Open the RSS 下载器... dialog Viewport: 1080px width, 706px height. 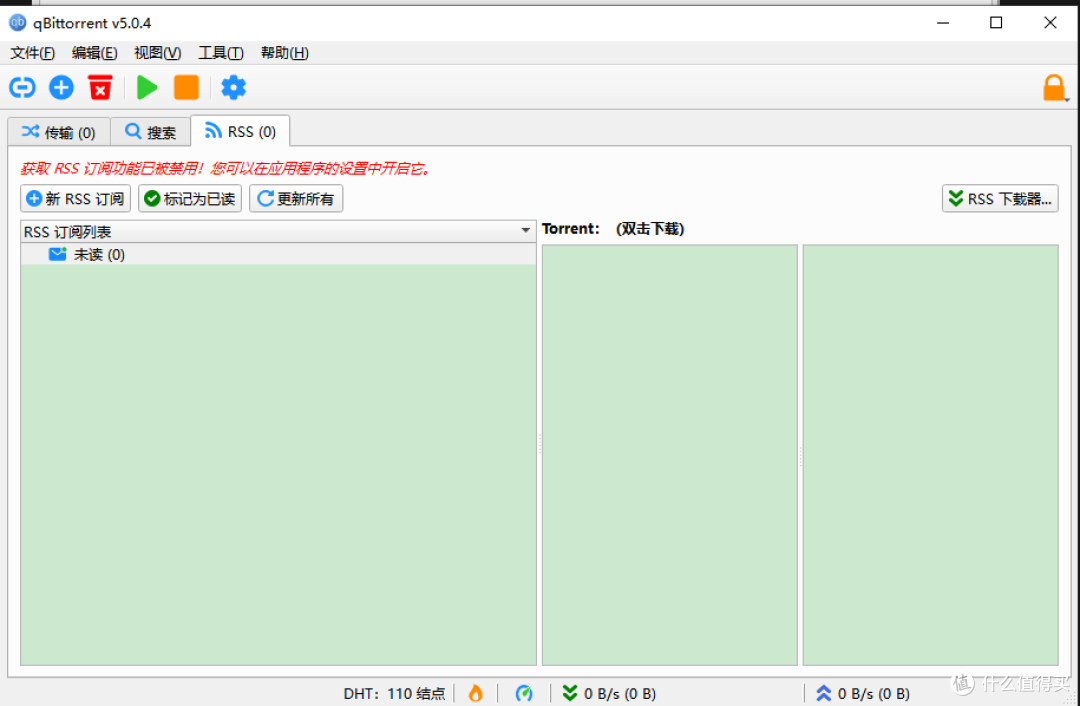999,199
